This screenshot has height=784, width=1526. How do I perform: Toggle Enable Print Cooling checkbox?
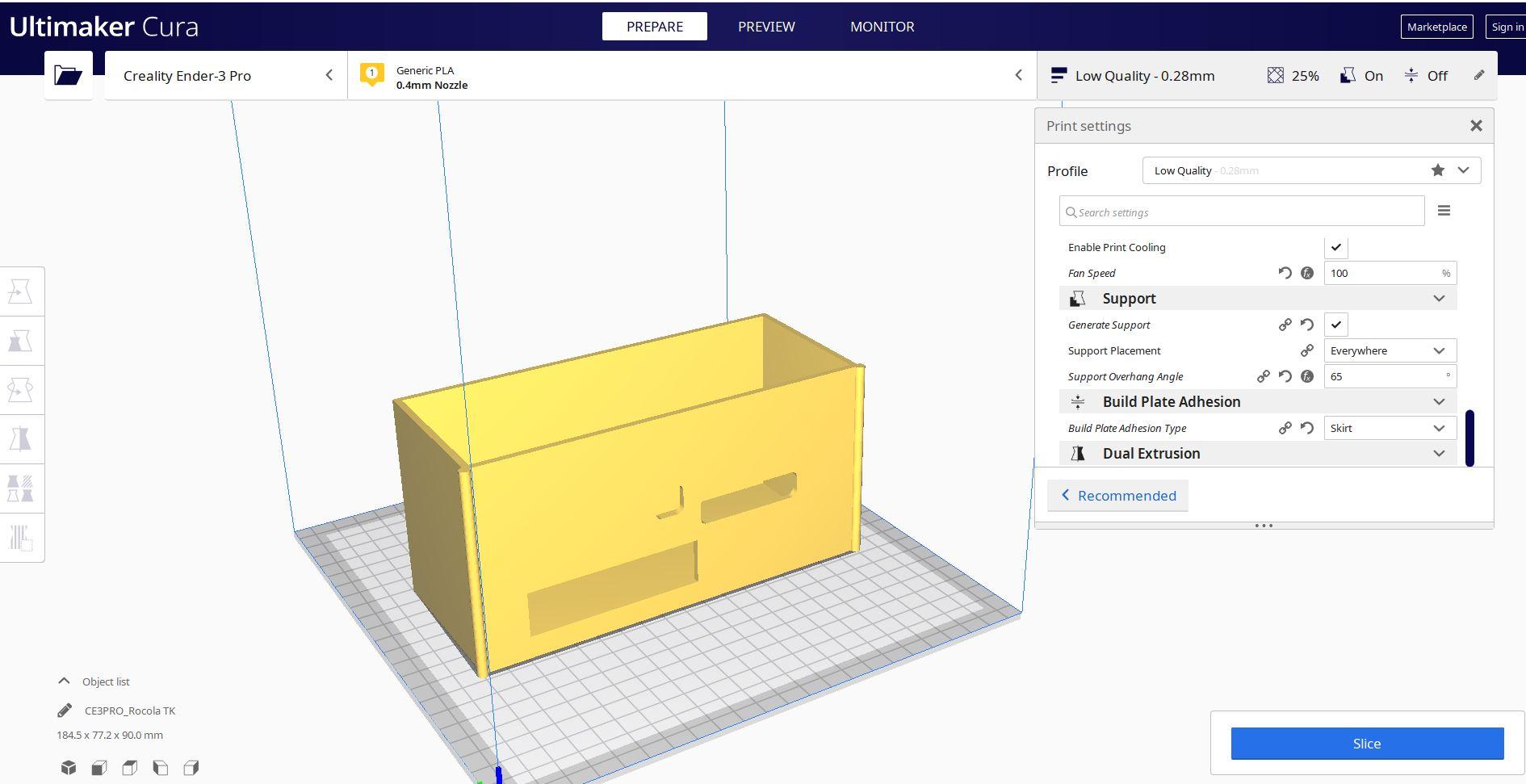pyautogui.click(x=1336, y=247)
